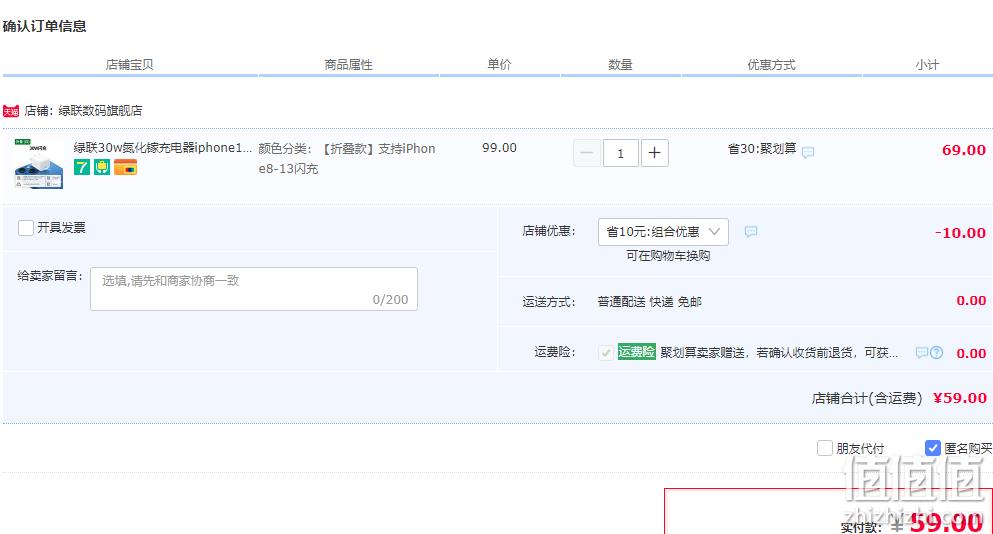Click the subtotal 69.00
Image resolution: width=993 pixels, height=534 pixels.
964,150
